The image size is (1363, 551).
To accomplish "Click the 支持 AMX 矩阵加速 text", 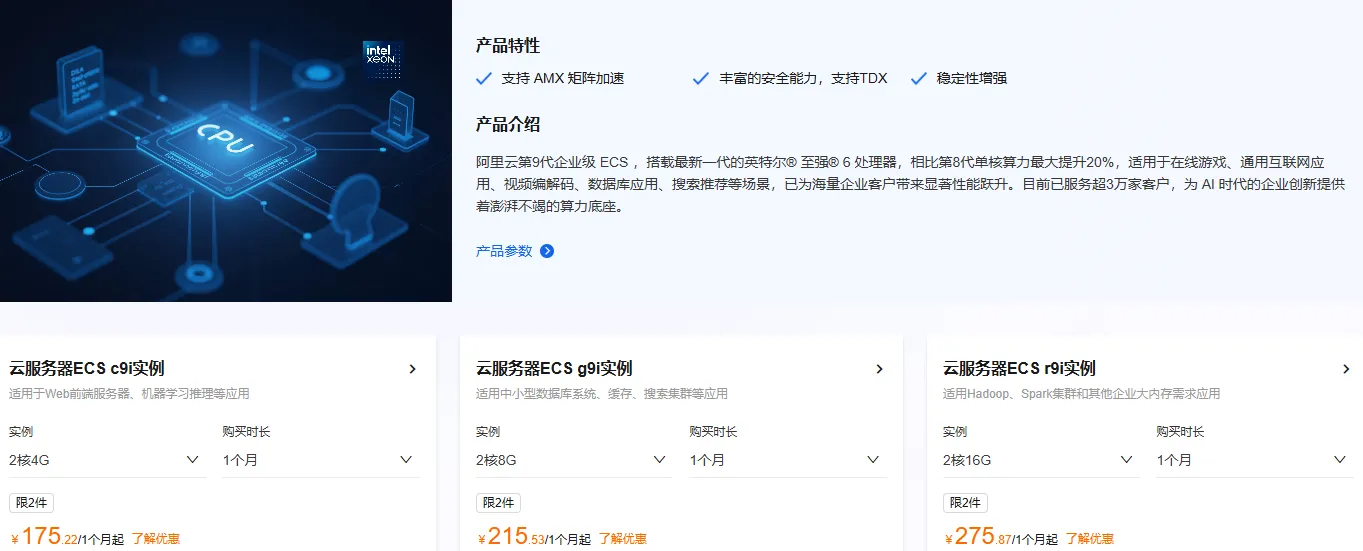I will tap(563, 78).
